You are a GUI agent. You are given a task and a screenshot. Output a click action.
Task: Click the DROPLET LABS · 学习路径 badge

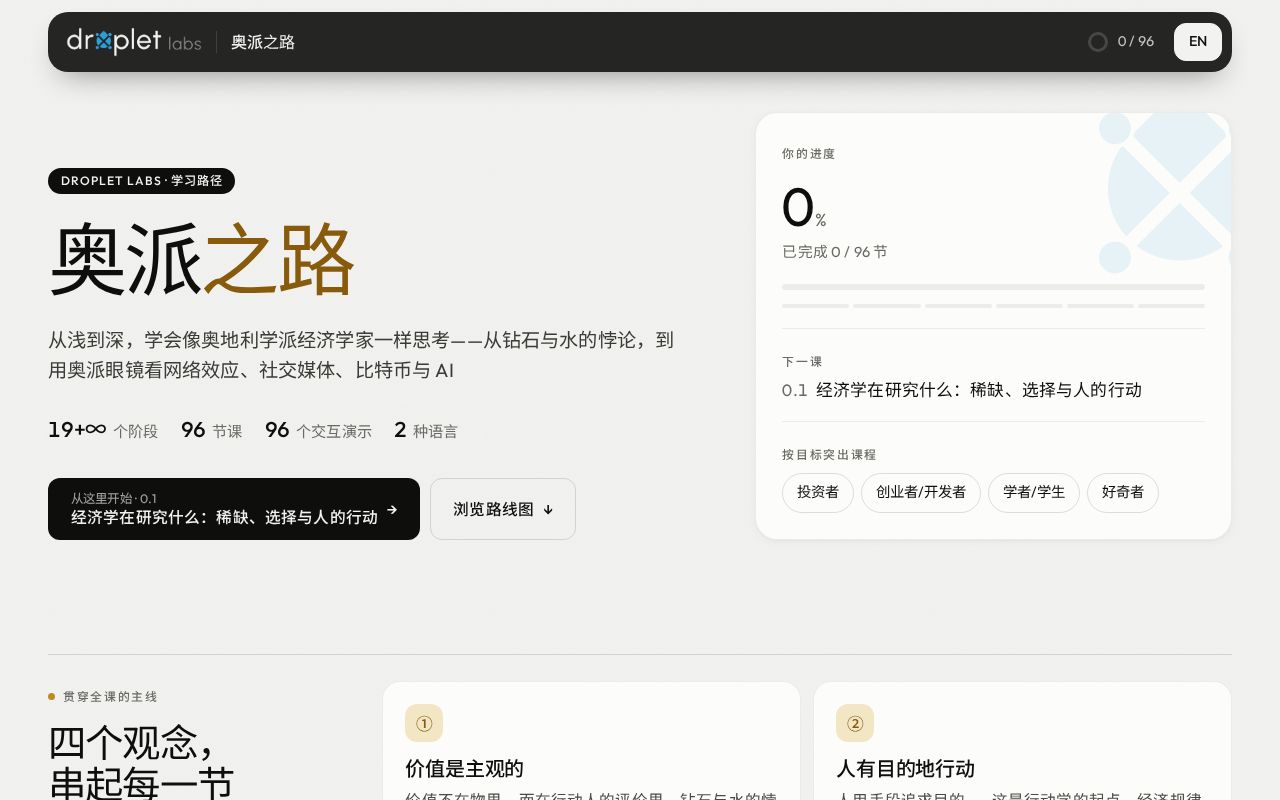coord(141,181)
